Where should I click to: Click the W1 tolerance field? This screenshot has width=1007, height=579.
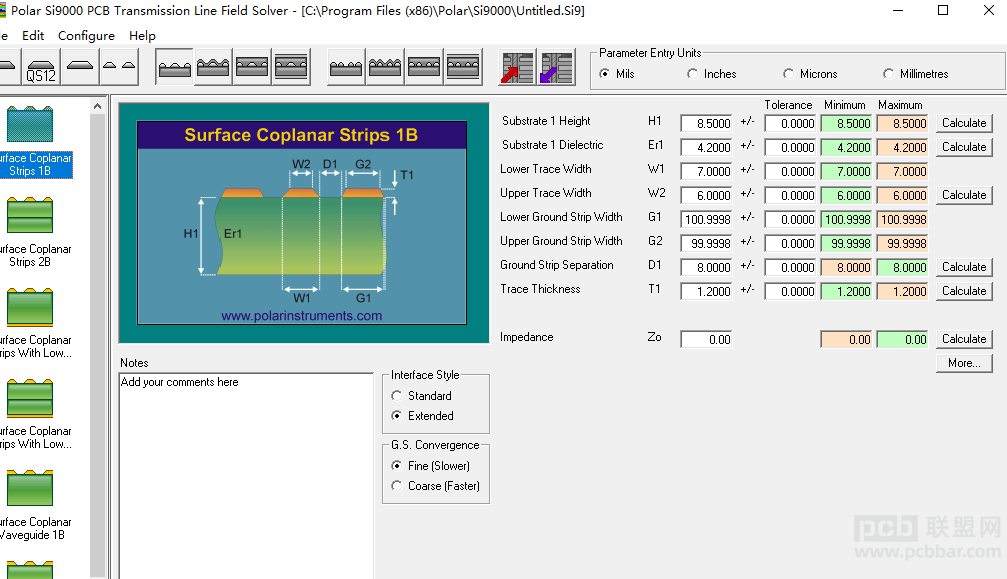(791, 171)
